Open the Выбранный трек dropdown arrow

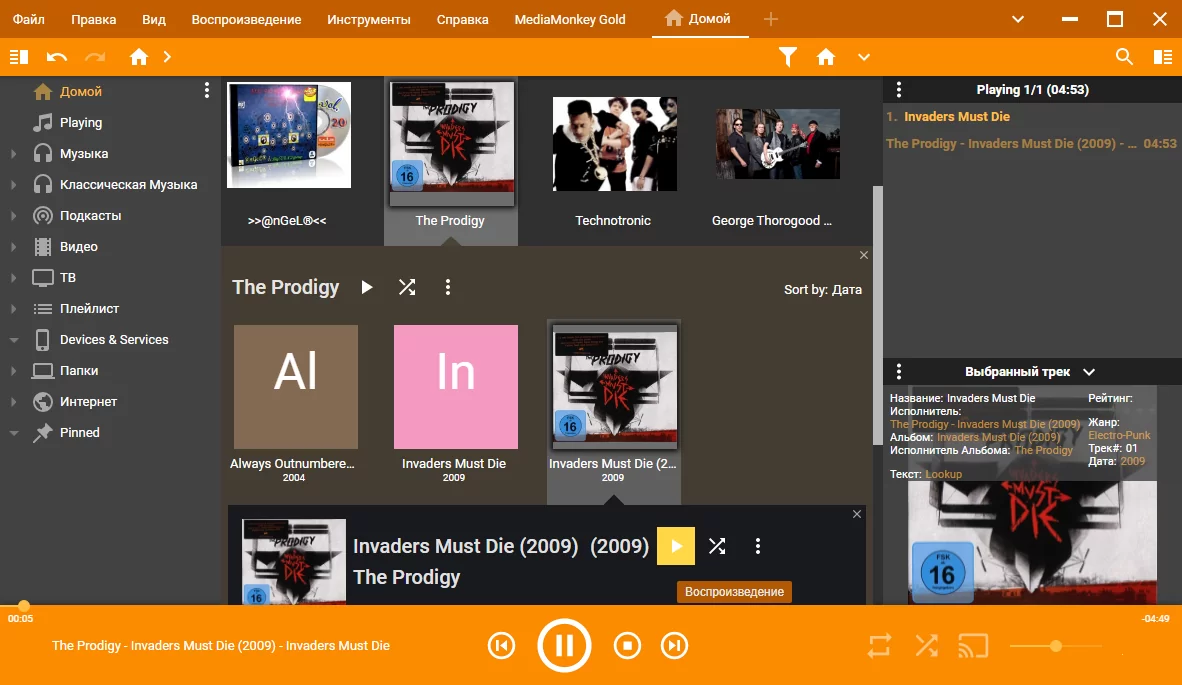click(1089, 372)
